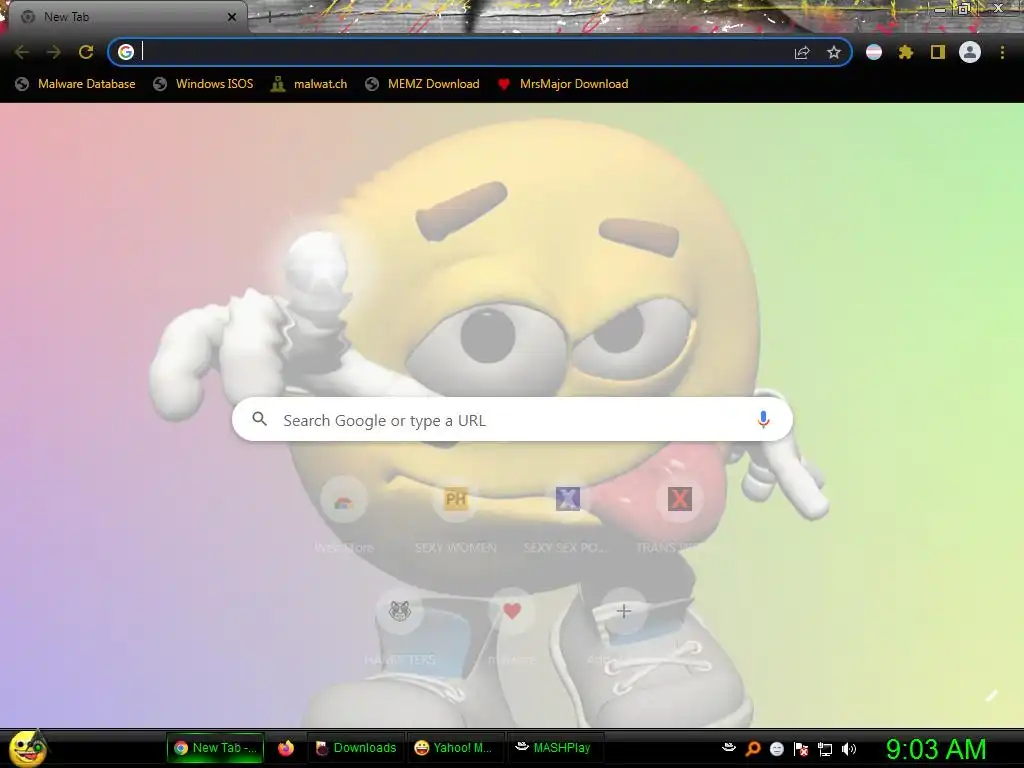Open malwat.ch bookmark

coord(309,84)
